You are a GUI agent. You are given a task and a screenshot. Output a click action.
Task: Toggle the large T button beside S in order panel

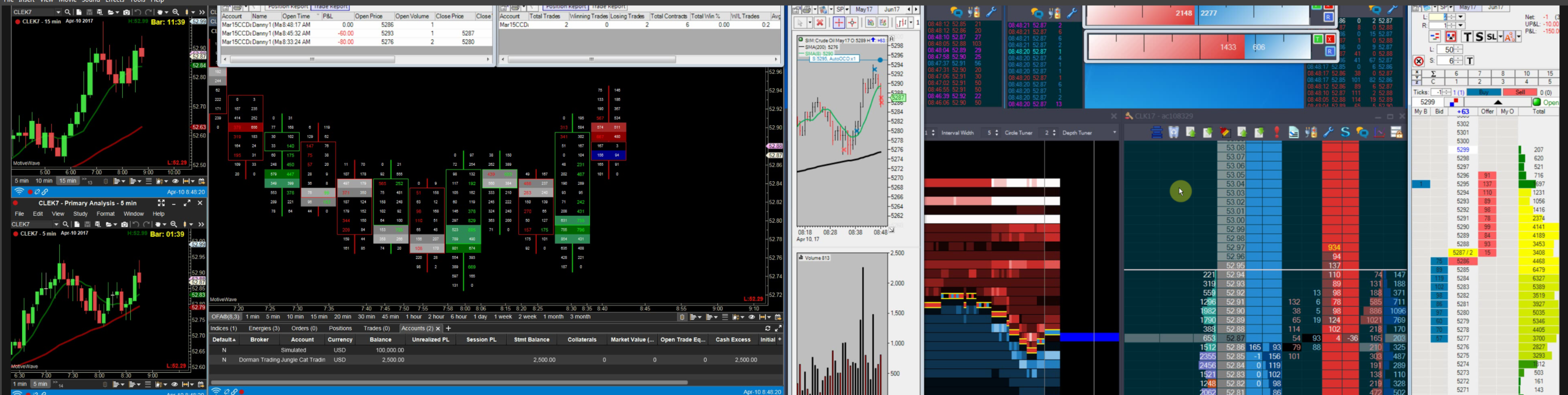pyautogui.click(x=1467, y=37)
